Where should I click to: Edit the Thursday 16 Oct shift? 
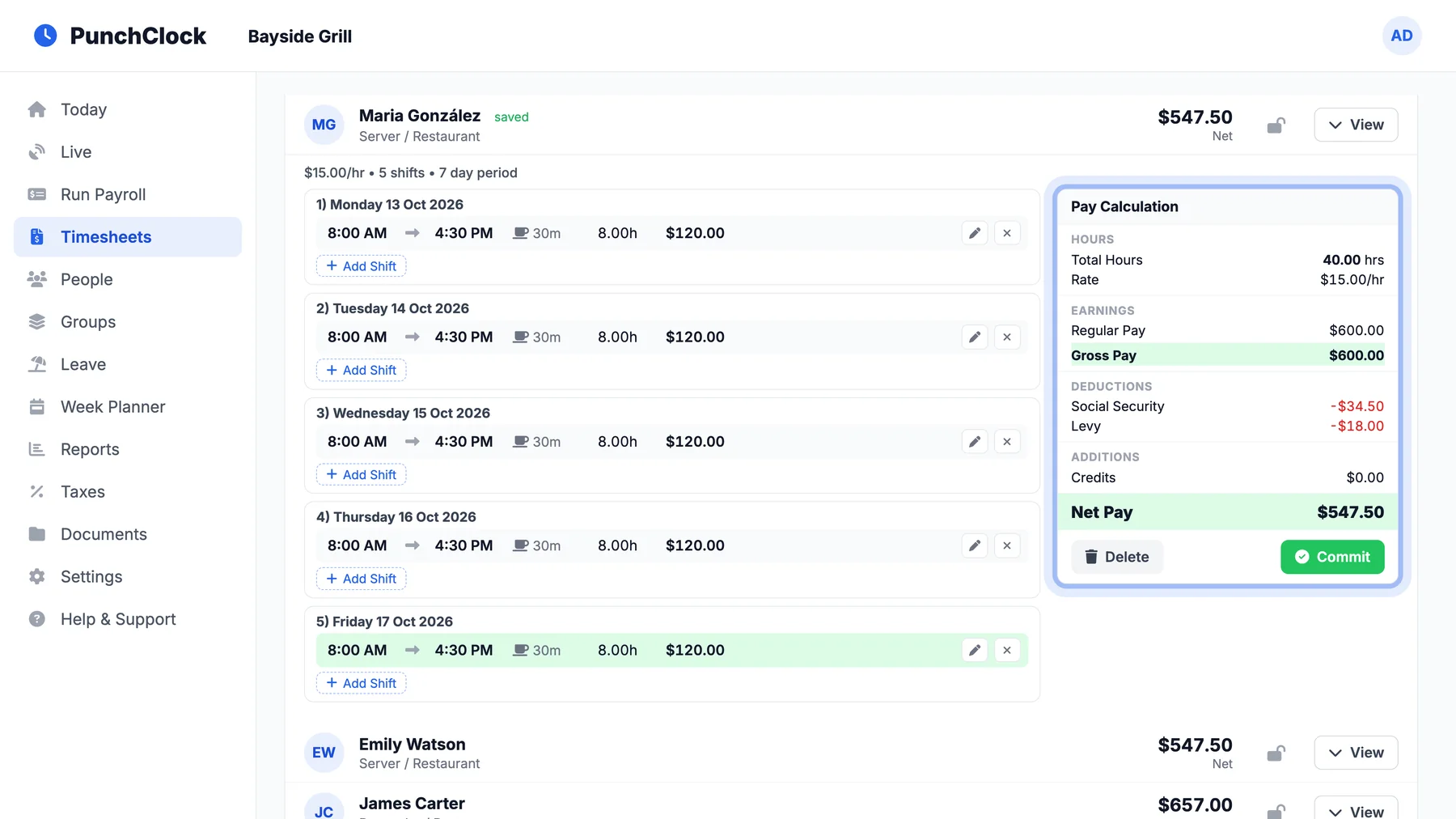click(975, 545)
